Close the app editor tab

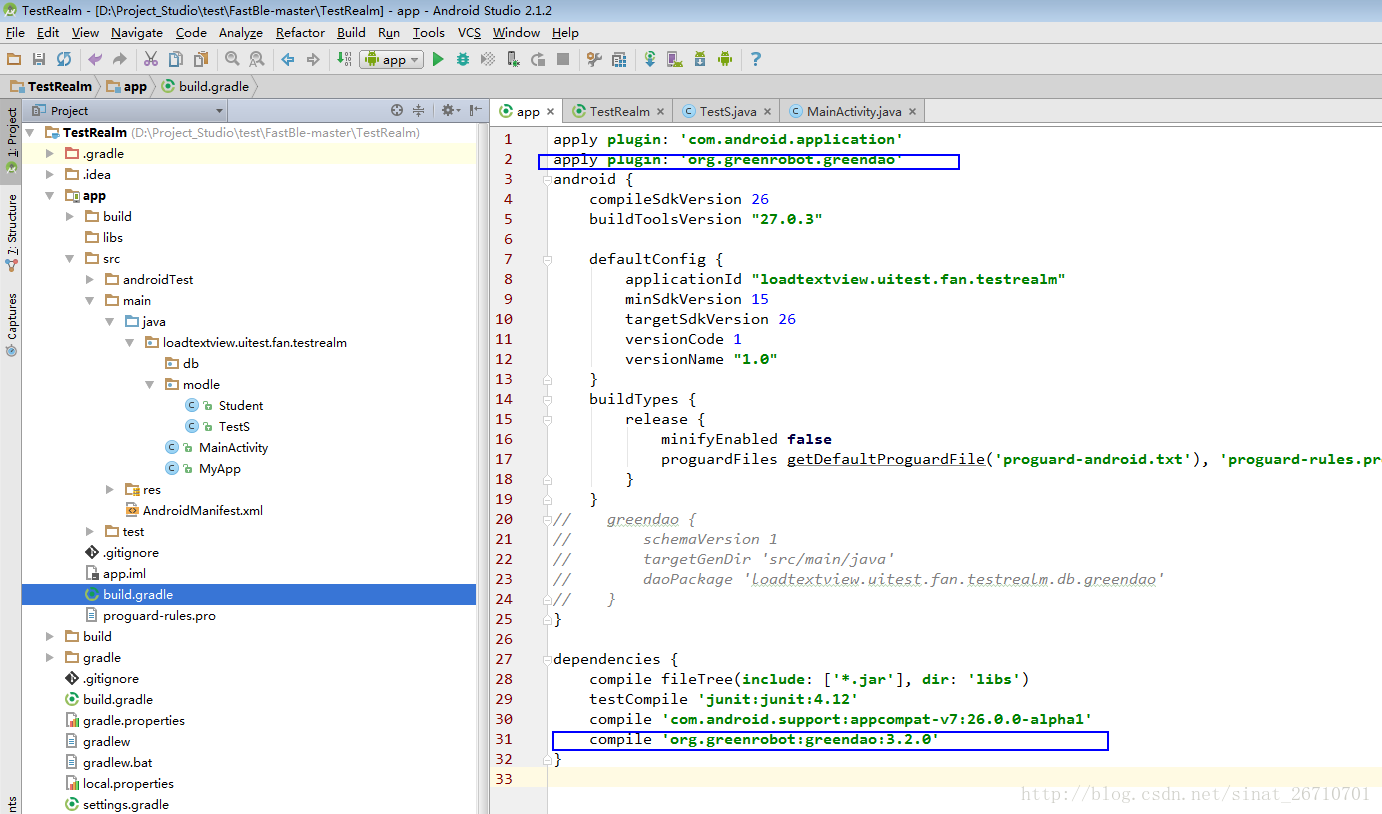(550, 112)
